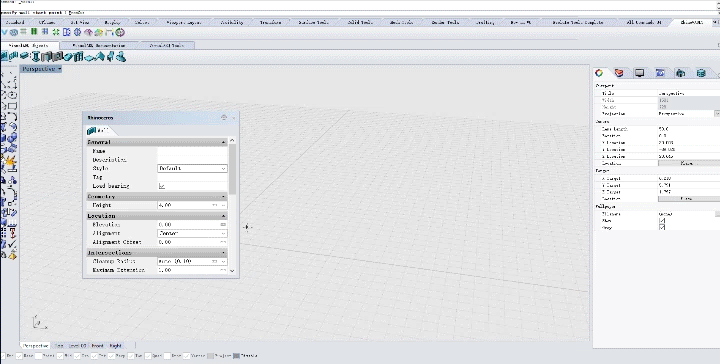Viewport: 720px width, 364px height.
Task: Click the camera Location Place button
Action: (688, 163)
